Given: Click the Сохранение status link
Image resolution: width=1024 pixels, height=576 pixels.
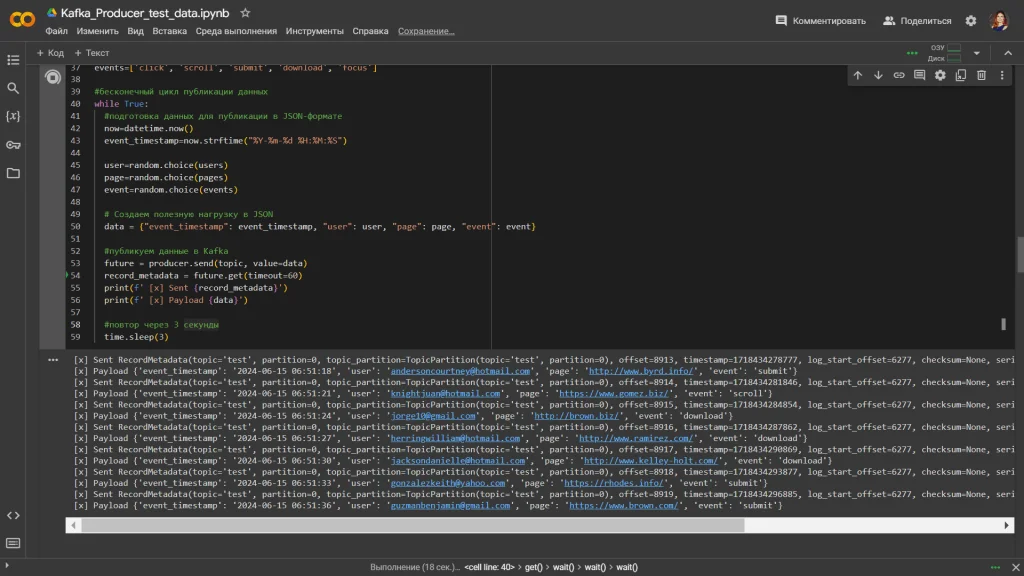Looking at the screenshot, I should 426,31.
